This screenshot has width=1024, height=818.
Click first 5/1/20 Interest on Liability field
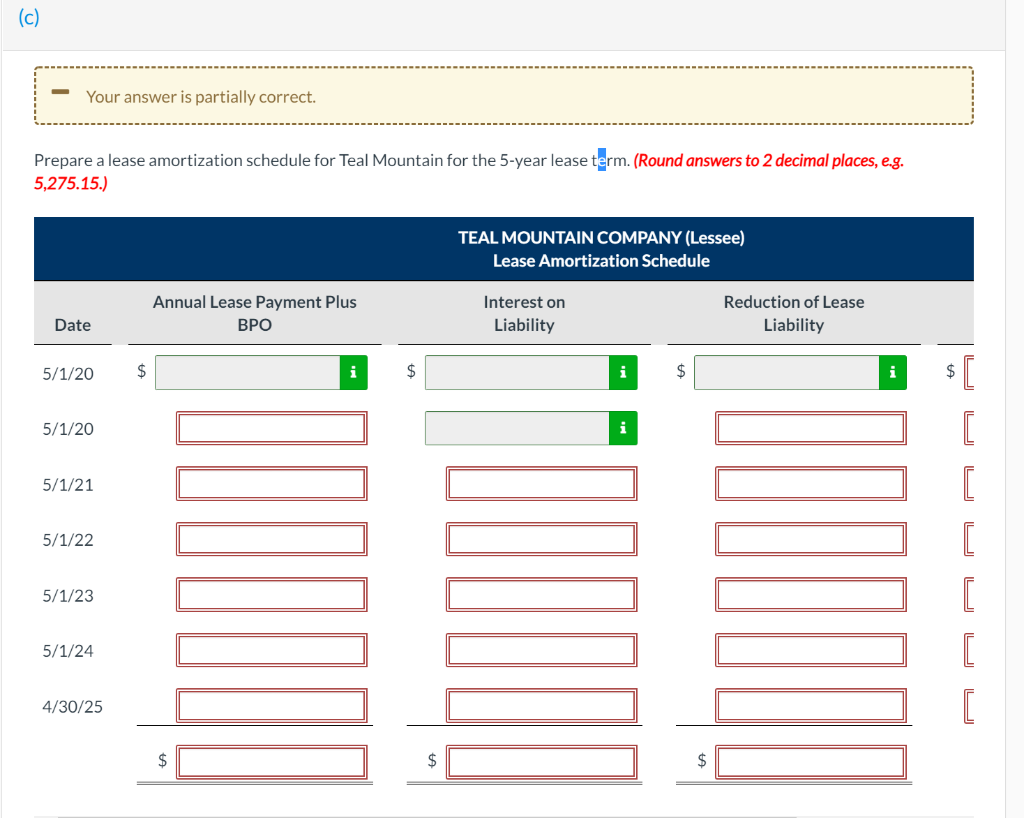517,373
